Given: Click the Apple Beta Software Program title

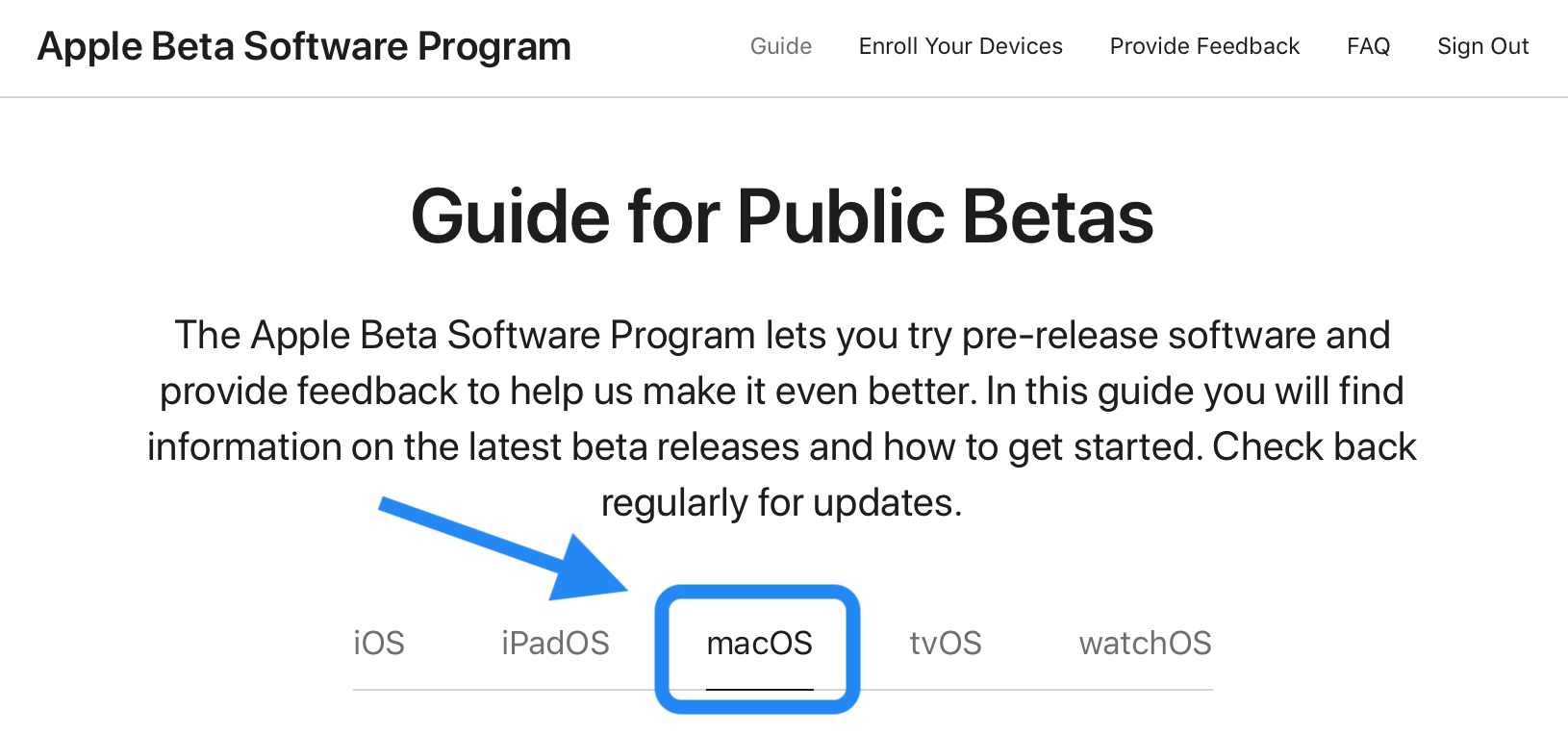Looking at the screenshot, I should pos(303,45).
